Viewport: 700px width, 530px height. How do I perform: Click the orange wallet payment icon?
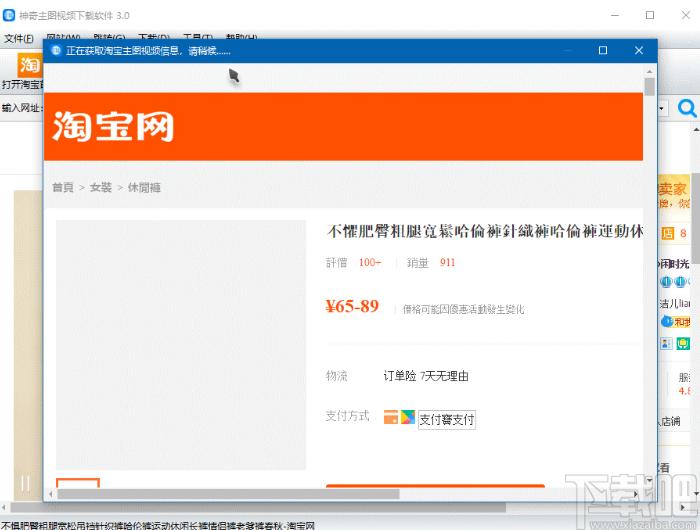point(391,417)
